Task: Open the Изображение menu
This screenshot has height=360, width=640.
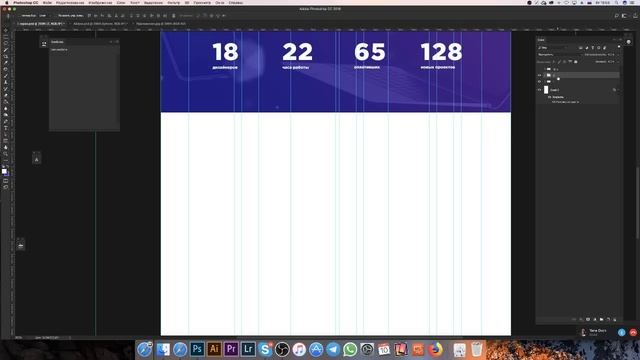Action: coord(100,2)
